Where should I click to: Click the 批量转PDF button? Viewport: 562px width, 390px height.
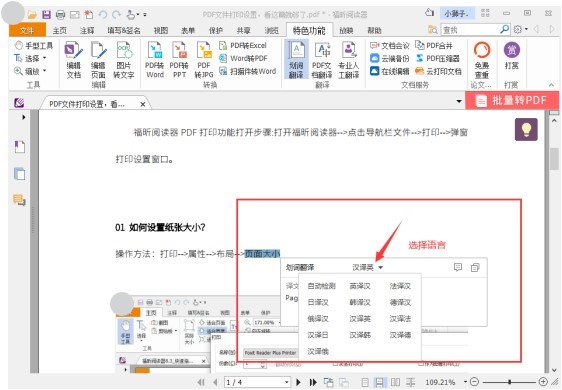pyautogui.click(x=512, y=100)
